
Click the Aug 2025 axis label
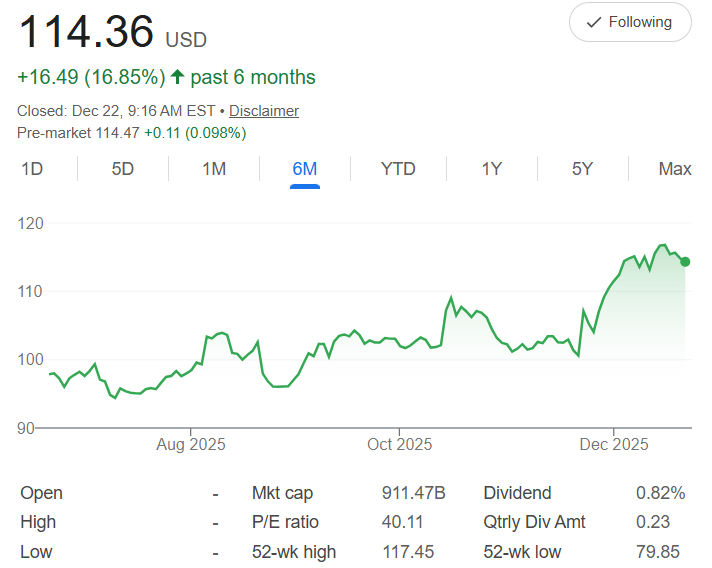[192, 444]
